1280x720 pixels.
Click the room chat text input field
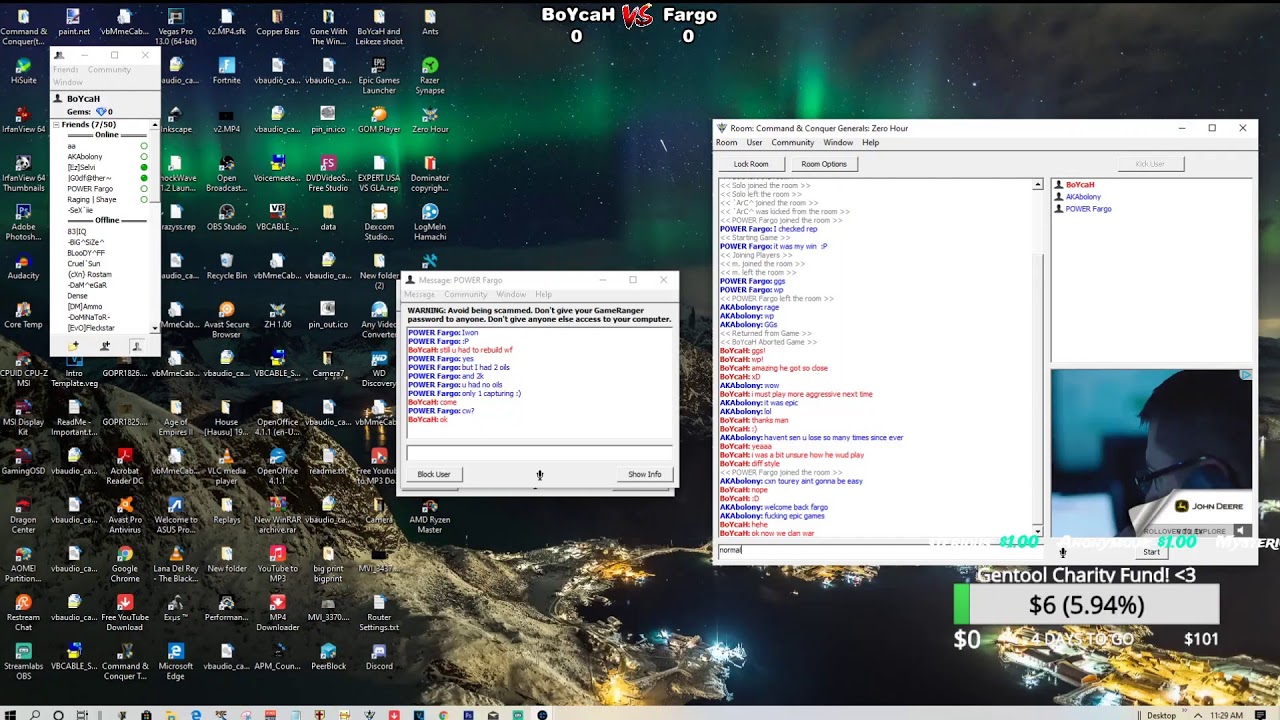tap(880, 551)
